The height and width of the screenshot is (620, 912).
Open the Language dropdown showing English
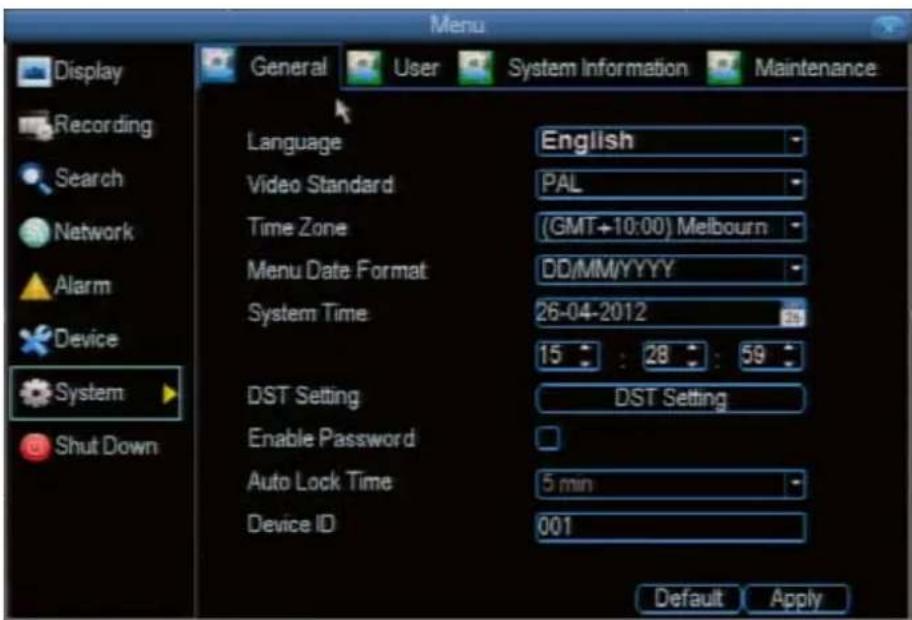tap(671, 141)
